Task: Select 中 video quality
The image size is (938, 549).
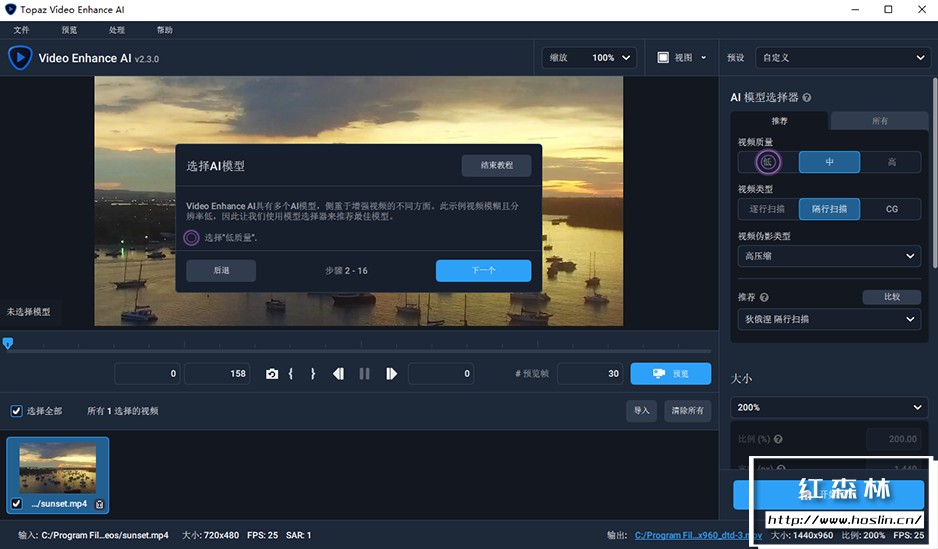Action: (829, 162)
